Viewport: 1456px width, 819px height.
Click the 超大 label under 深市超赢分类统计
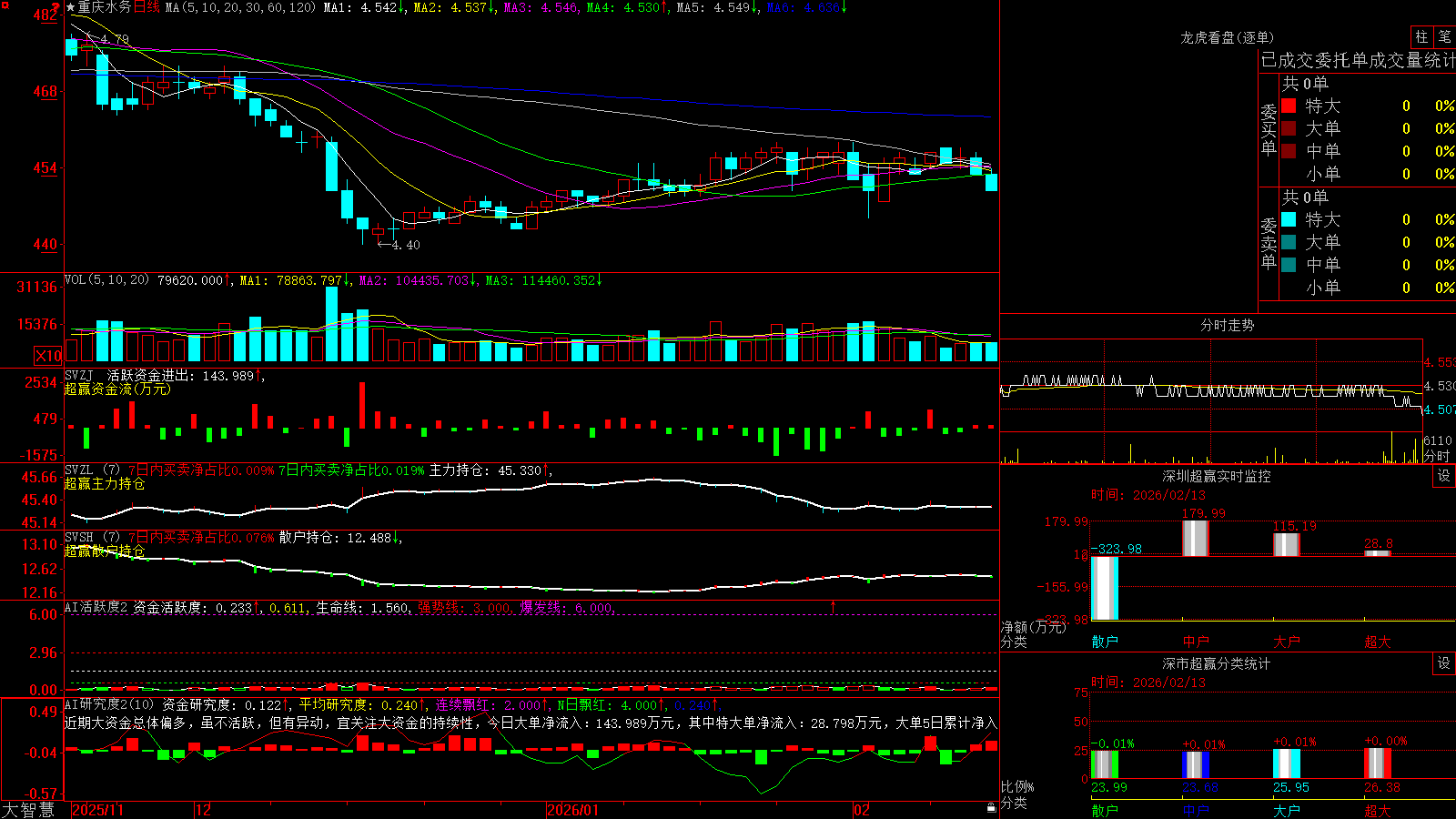tap(1378, 810)
